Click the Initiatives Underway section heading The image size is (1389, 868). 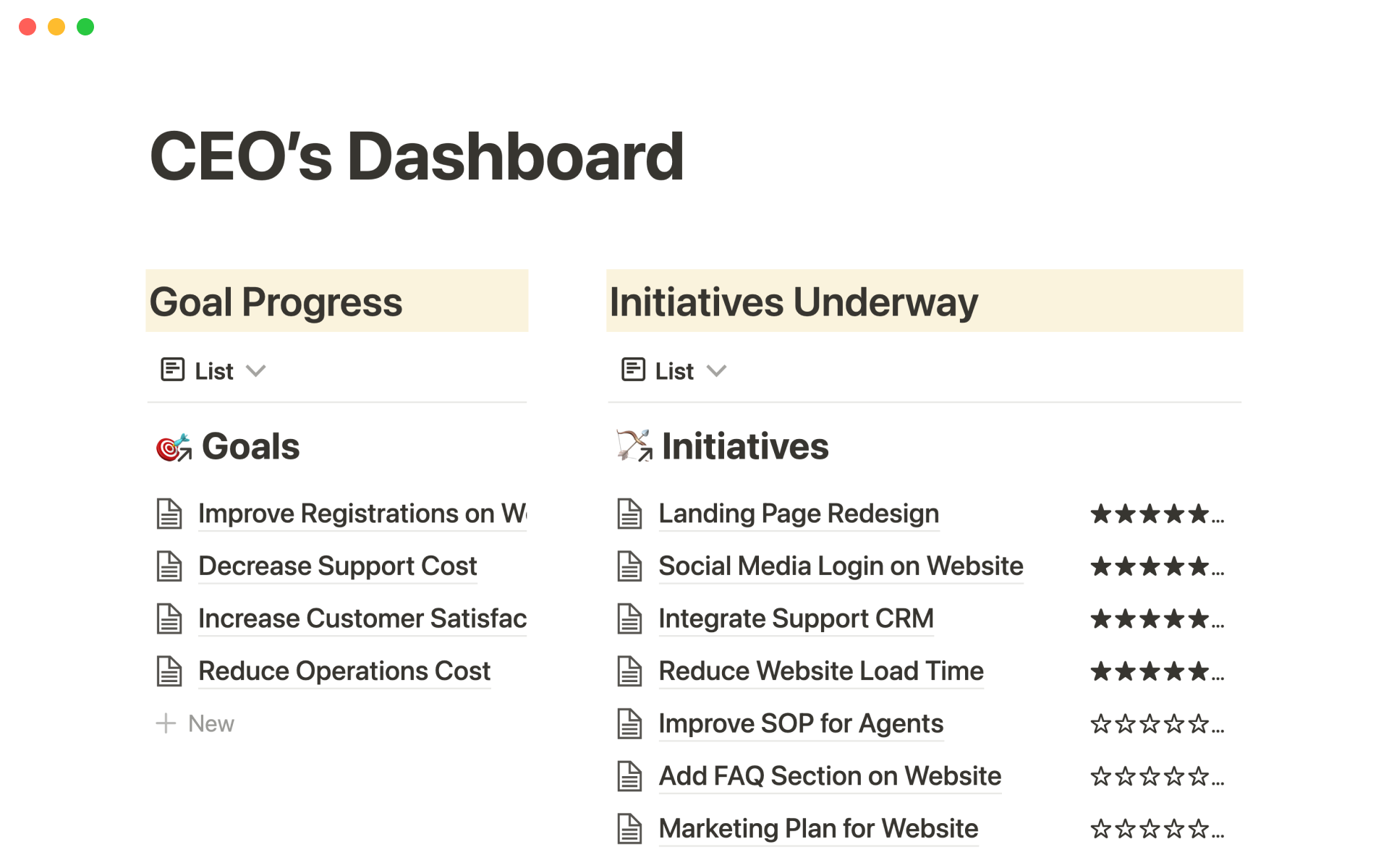point(794,302)
